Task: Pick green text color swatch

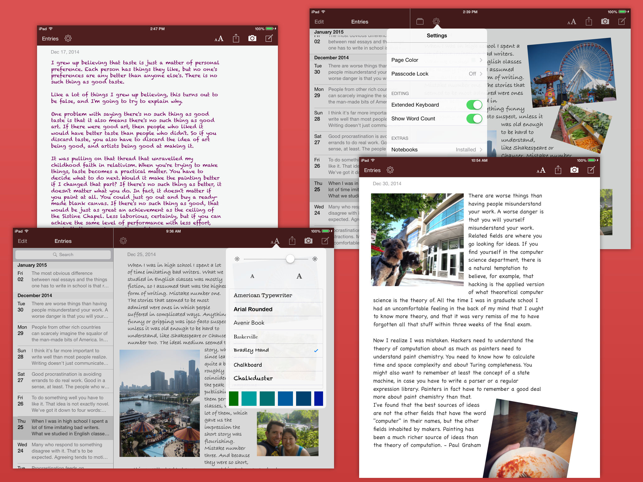Action: click(x=234, y=398)
